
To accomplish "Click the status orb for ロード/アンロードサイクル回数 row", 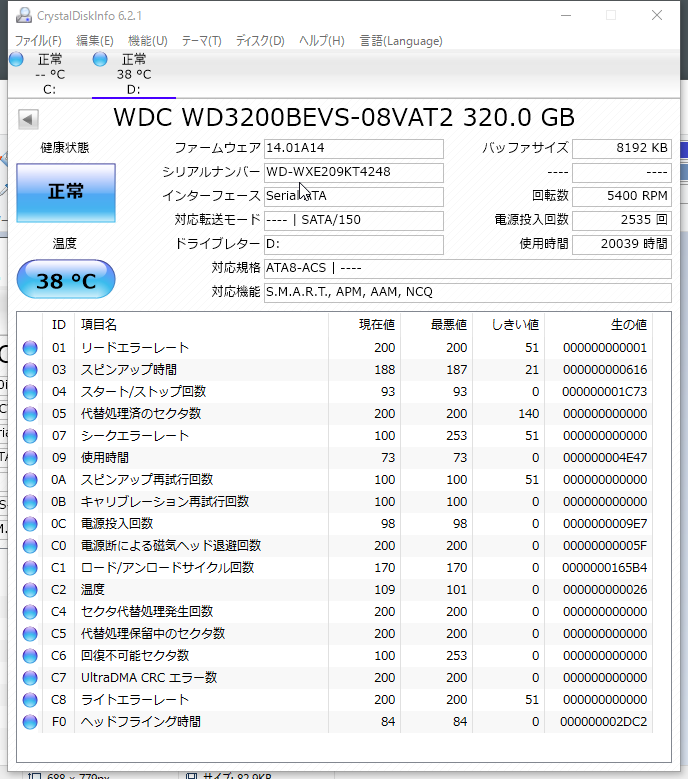I will click(x=30, y=568).
